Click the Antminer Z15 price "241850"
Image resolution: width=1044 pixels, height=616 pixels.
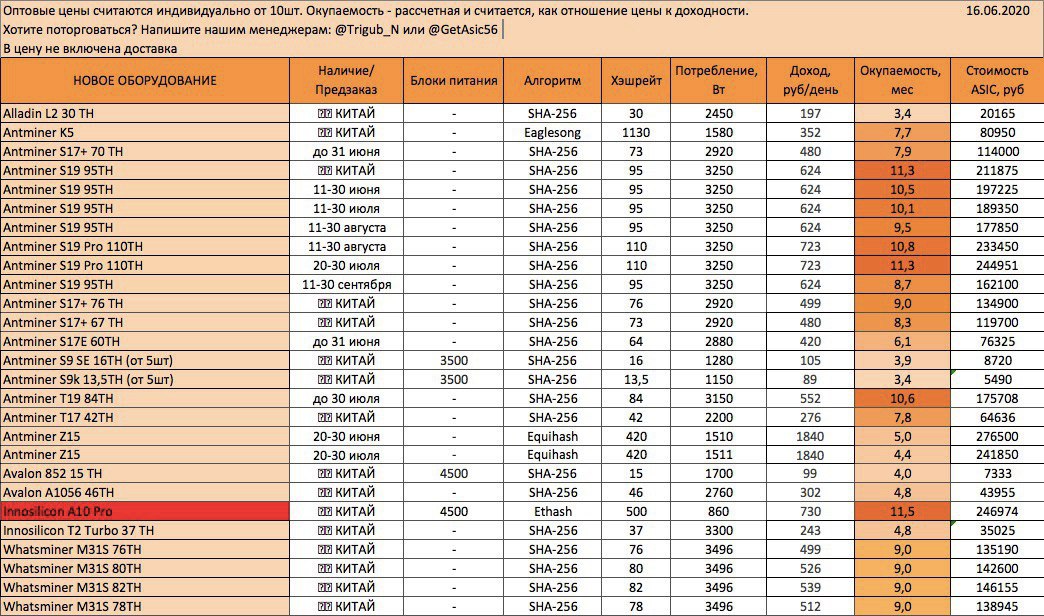tap(997, 455)
